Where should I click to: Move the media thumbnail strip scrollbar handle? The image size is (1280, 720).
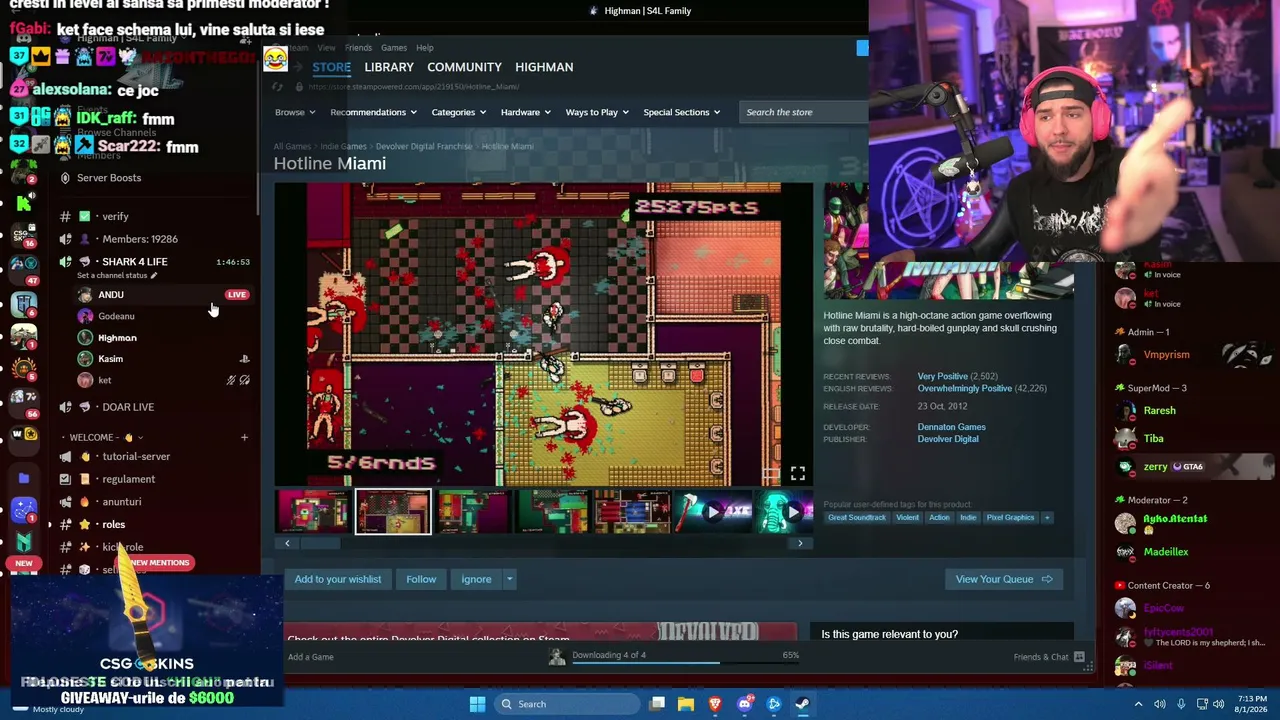coord(320,543)
